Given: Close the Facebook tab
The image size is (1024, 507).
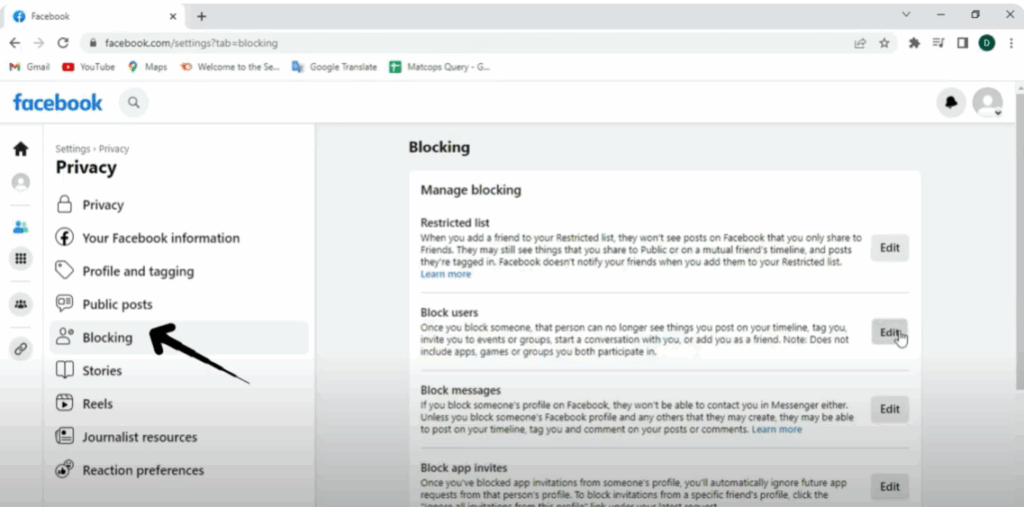Looking at the screenshot, I should click(173, 16).
